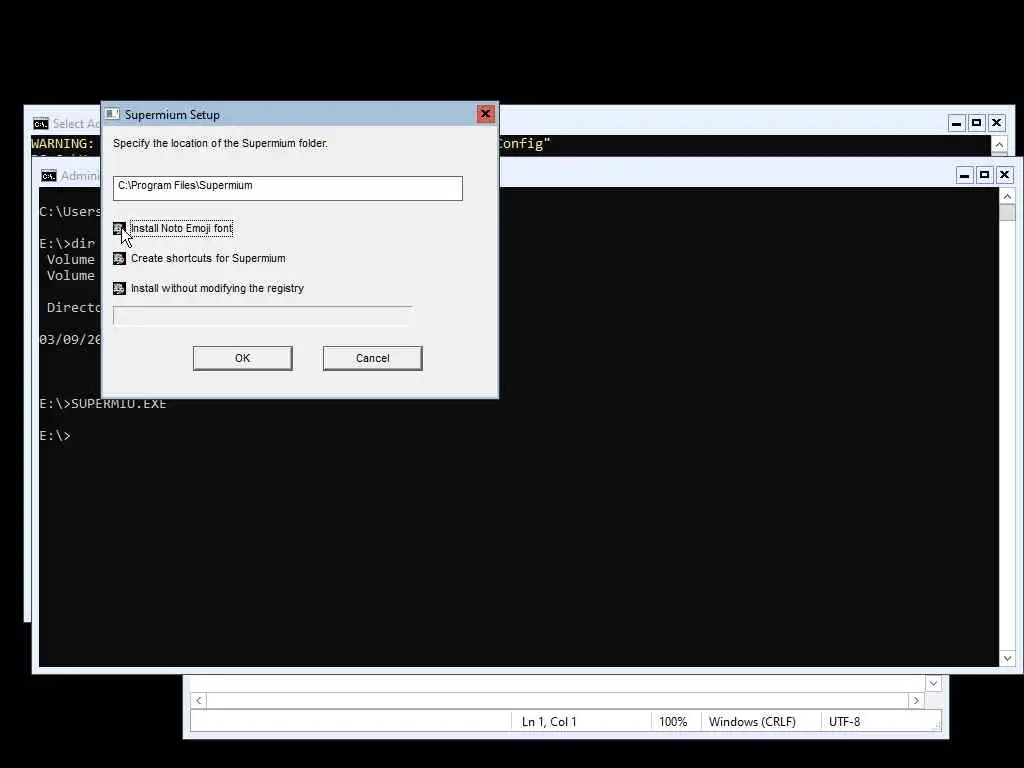Click Ln 1, Col 1 in Notepad status bar
Image resolution: width=1024 pixels, height=768 pixels.
coord(549,722)
